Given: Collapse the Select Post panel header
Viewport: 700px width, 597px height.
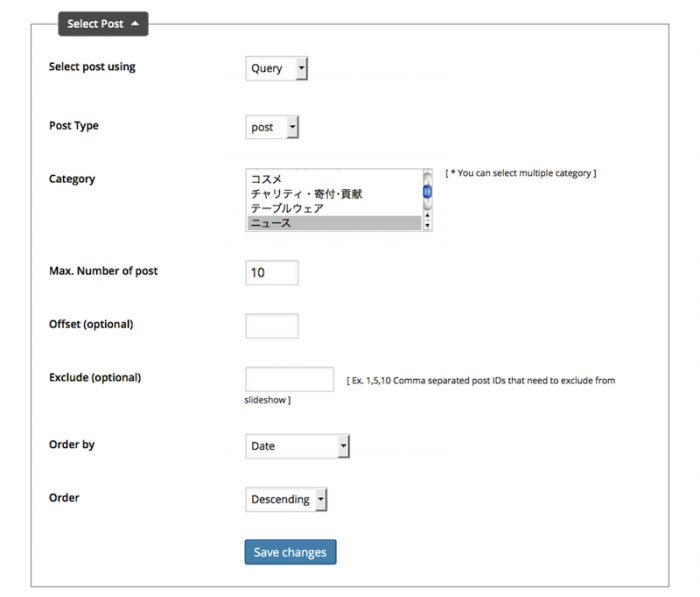Looking at the screenshot, I should coord(103,24).
